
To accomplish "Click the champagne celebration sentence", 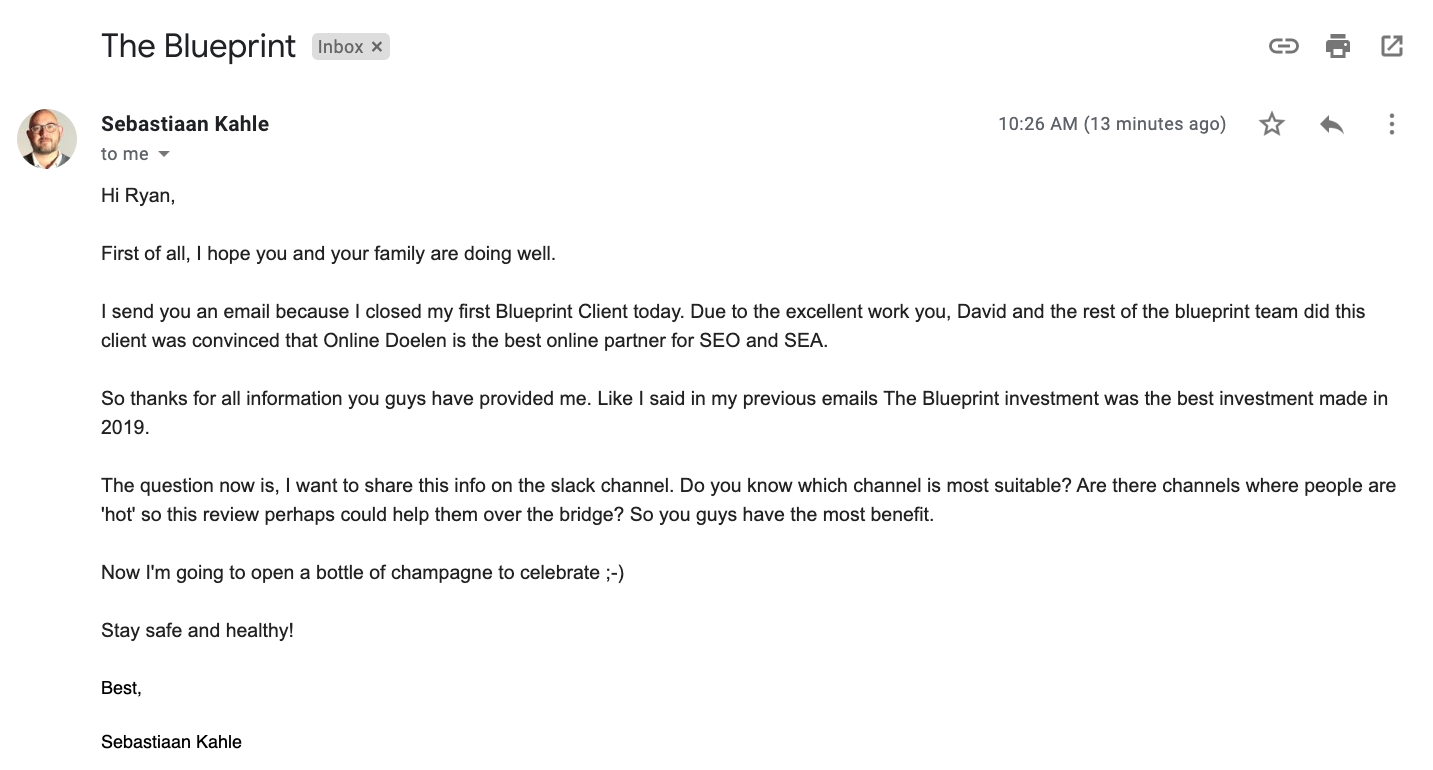I will [x=362, y=573].
